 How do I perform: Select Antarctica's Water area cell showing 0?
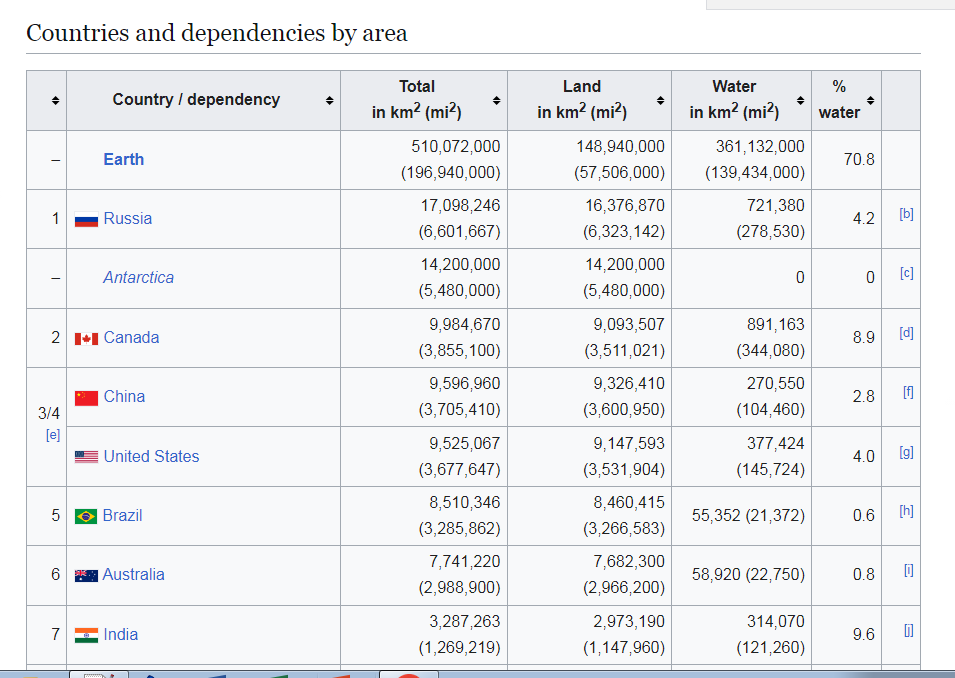click(x=742, y=278)
